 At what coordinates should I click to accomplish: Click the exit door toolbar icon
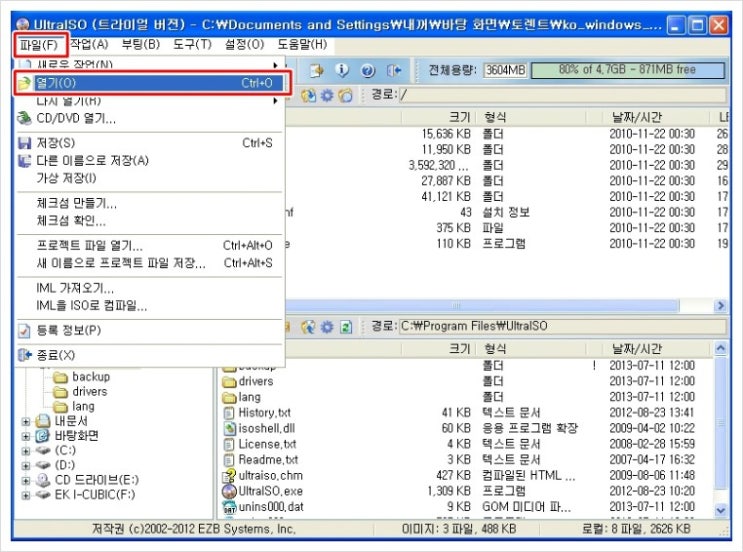pyautogui.click(x=394, y=71)
